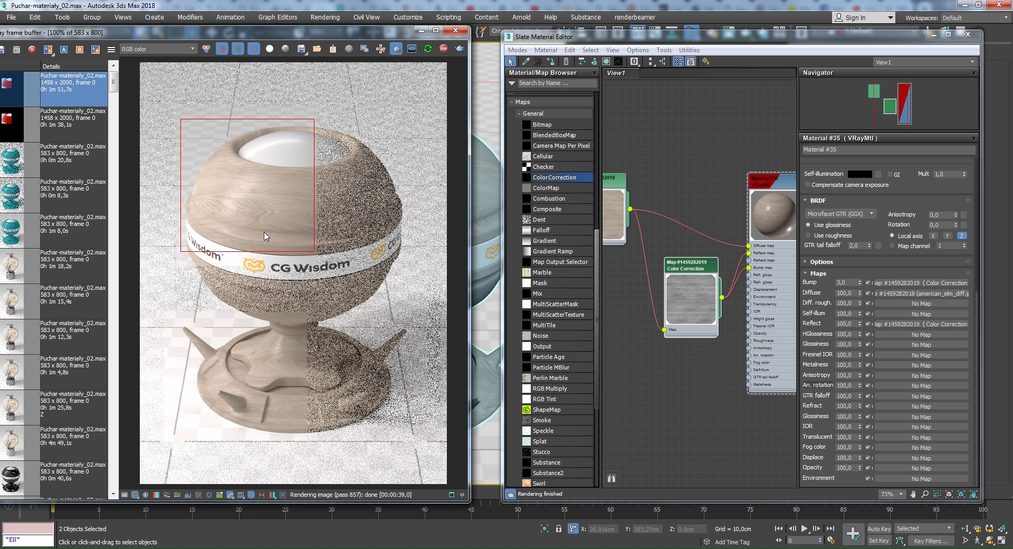Click the Play Animation button
Viewport: 1013px width, 549px height.
tap(804, 528)
